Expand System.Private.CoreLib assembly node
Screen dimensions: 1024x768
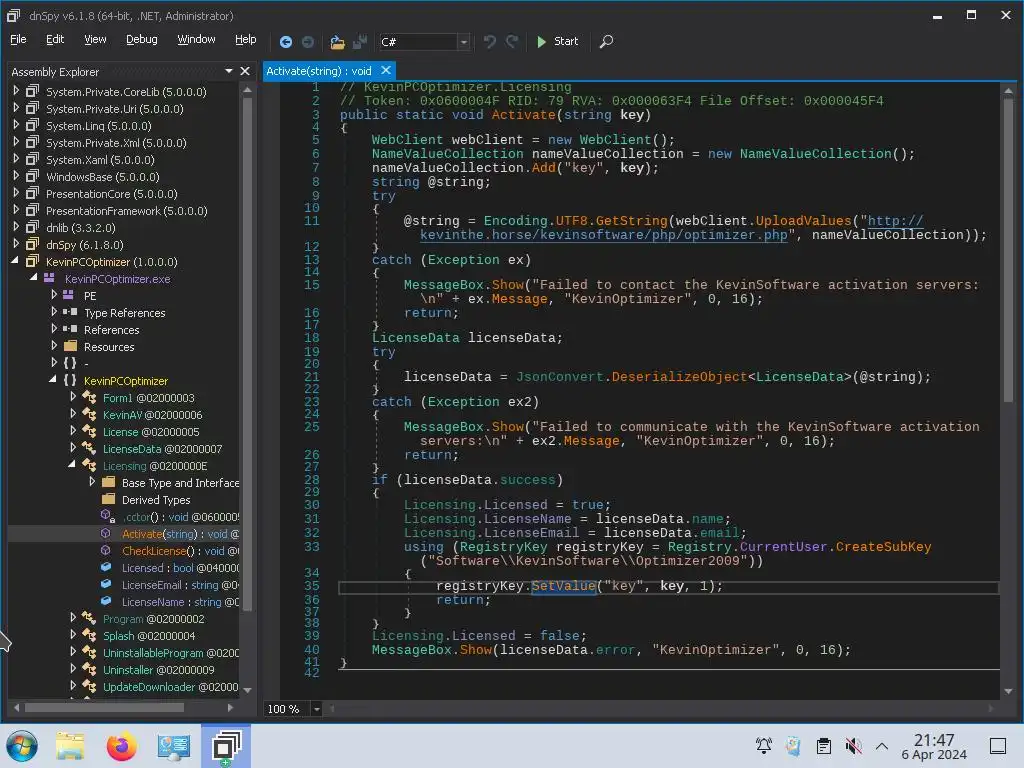(16, 91)
